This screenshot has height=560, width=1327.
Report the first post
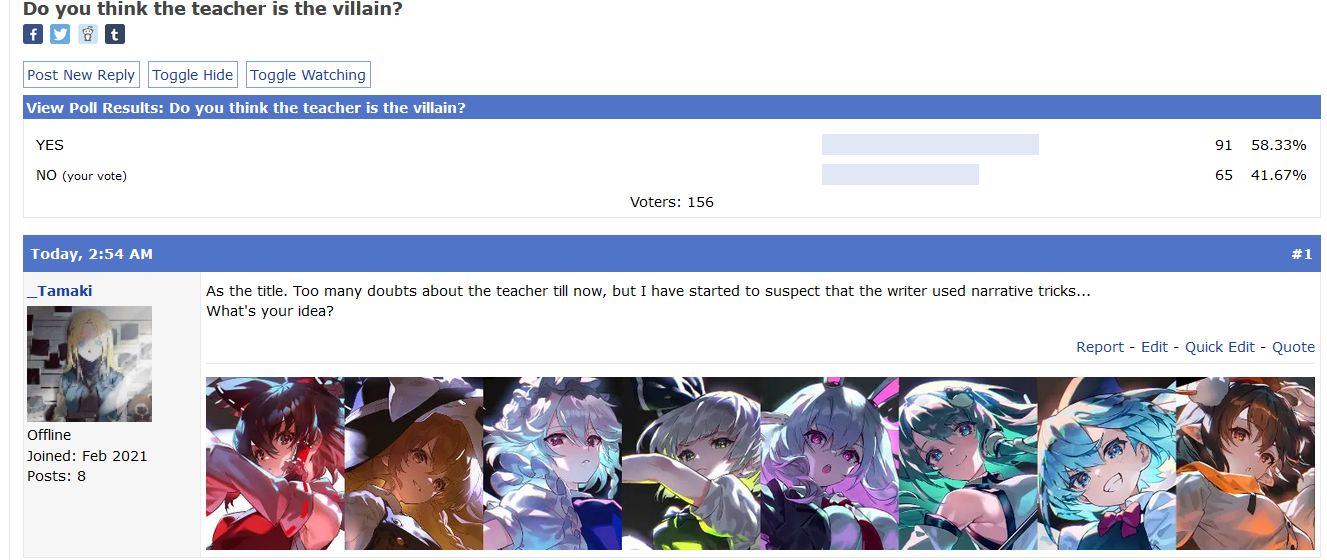[1100, 347]
